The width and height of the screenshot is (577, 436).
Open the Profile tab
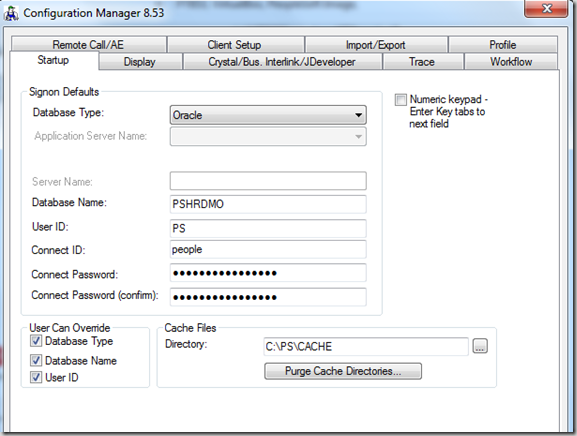coord(503,45)
